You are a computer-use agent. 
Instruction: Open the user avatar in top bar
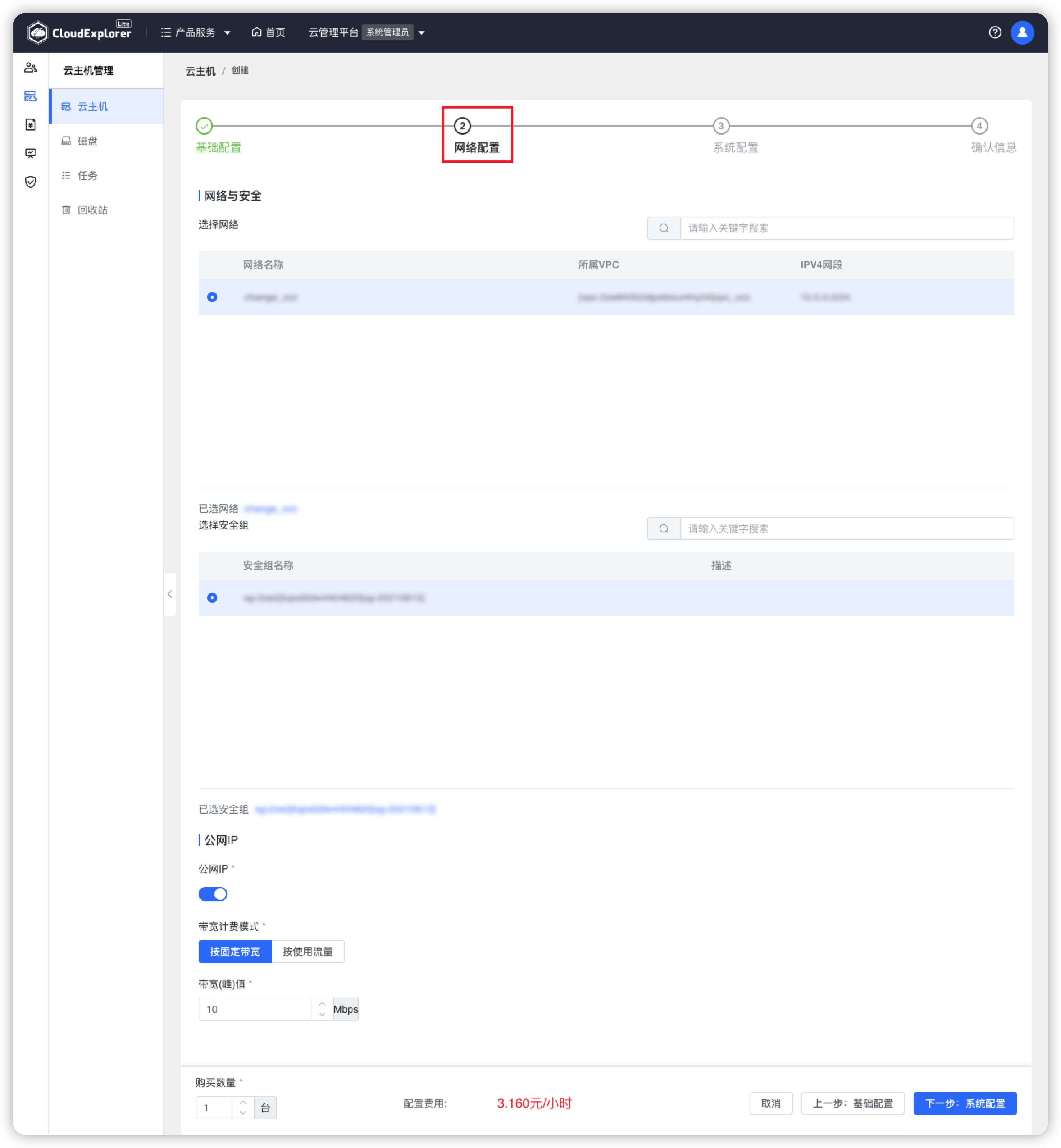click(x=1023, y=32)
